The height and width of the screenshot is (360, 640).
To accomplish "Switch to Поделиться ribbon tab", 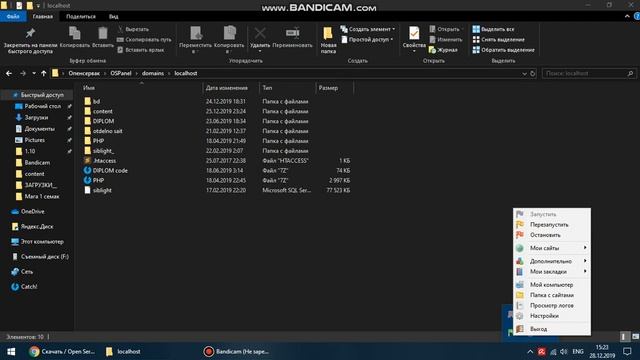I will pyautogui.click(x=81, y=16).
